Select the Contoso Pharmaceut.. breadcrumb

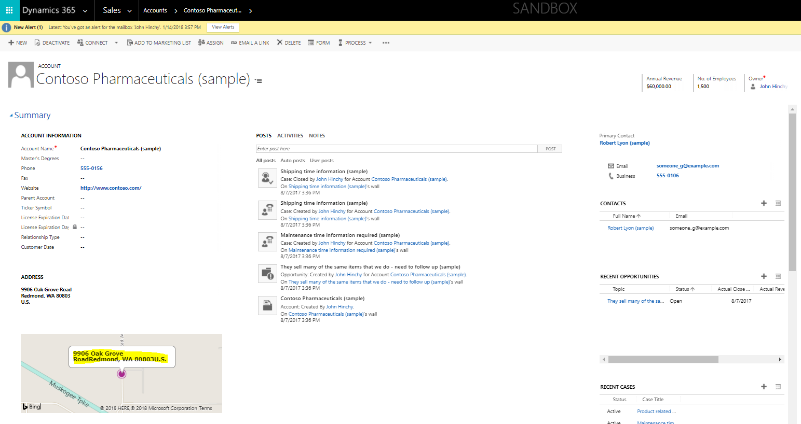click(x=212, y=10)
